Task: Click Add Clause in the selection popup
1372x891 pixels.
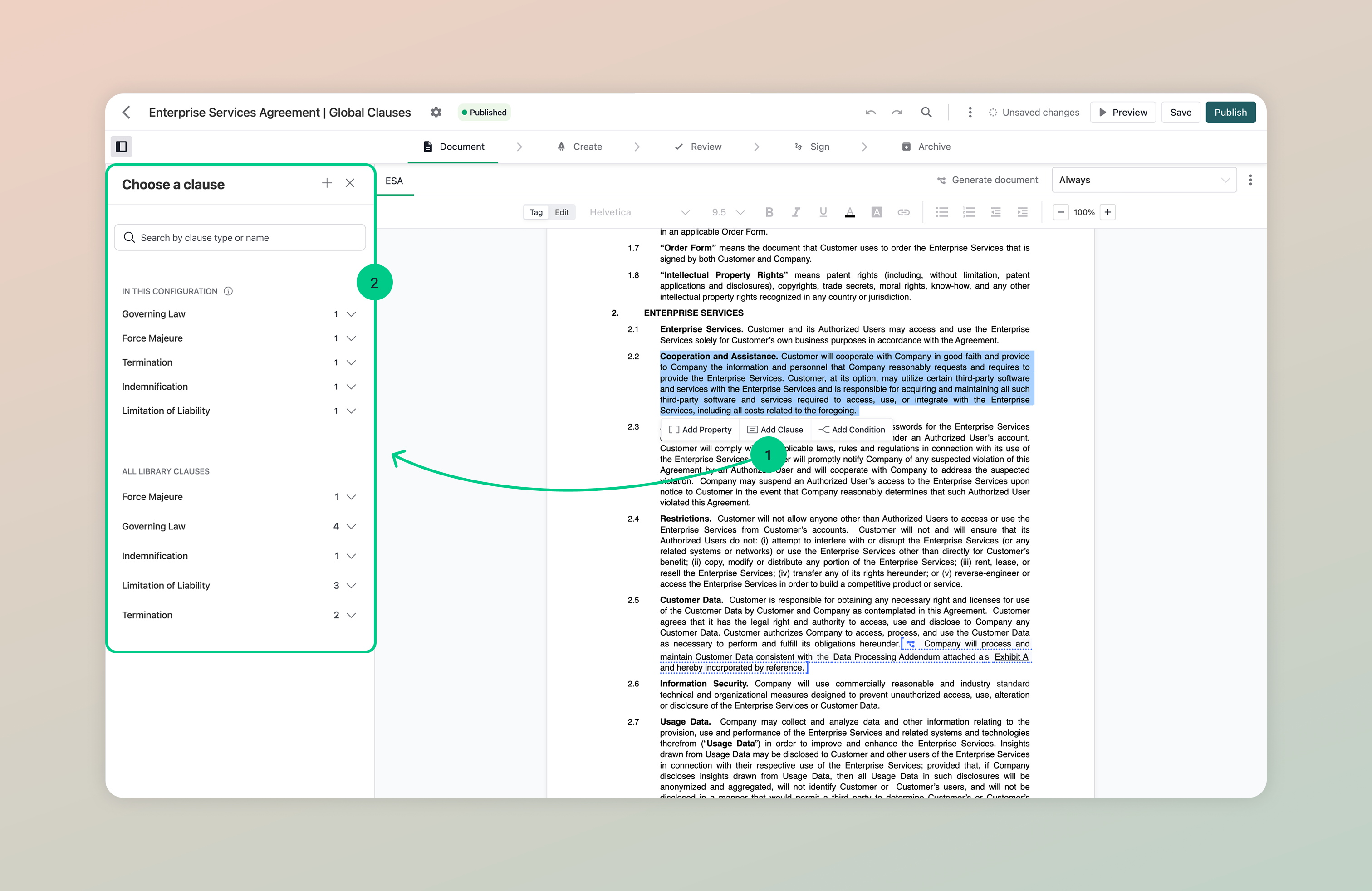Action: pos(775,429)
